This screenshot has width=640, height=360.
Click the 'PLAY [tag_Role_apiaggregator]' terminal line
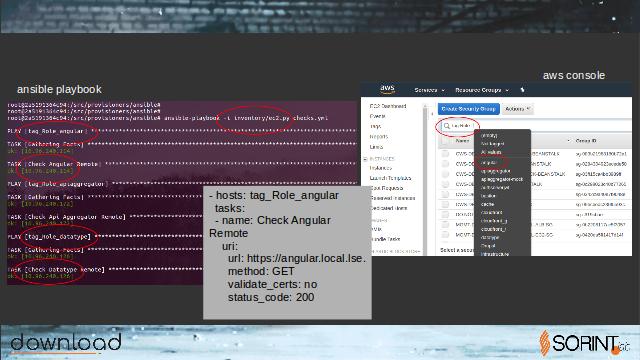(57, 184)
